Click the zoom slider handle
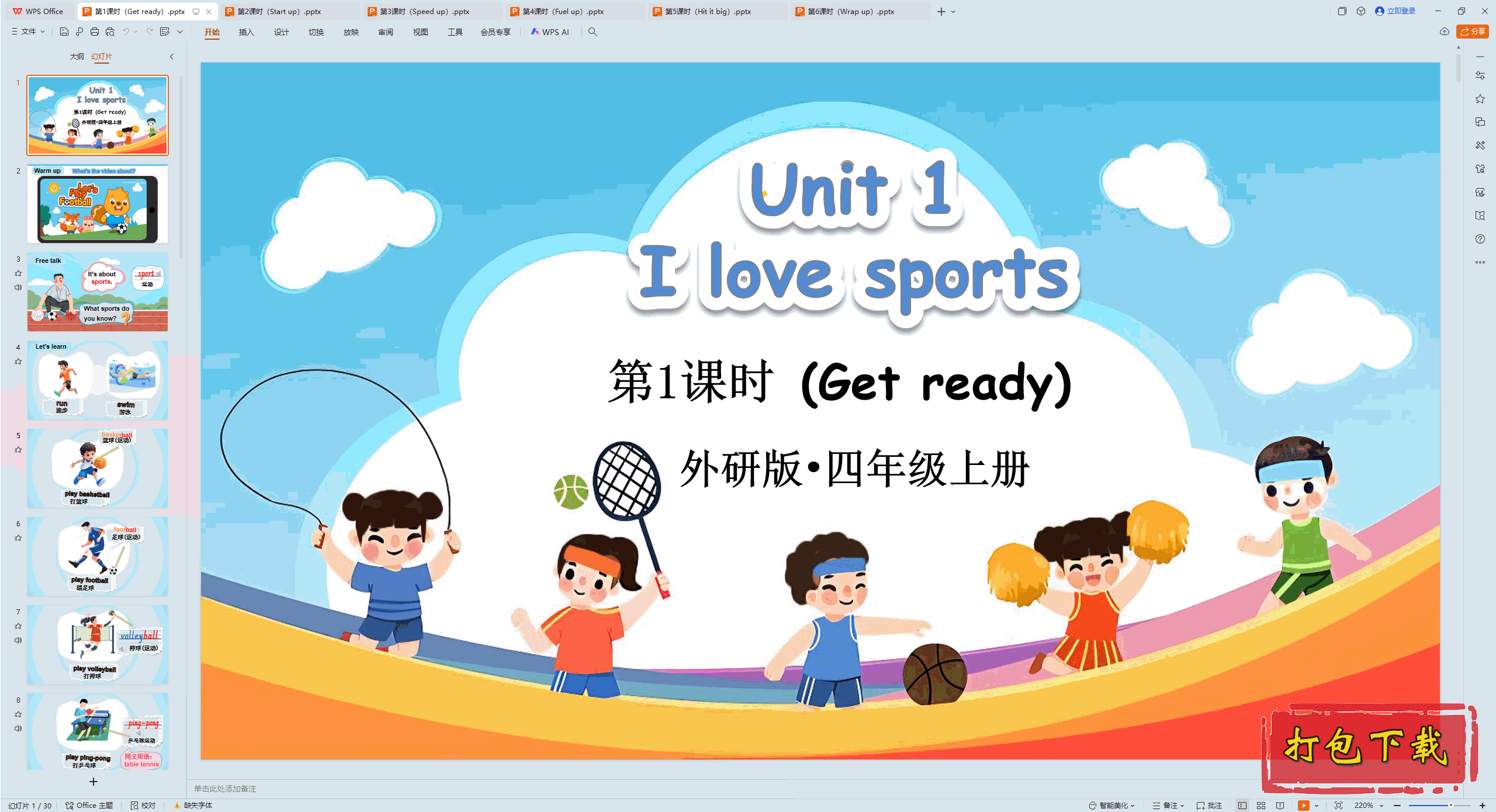The height and width of the screenshot is (812, 1496). coord(1450,806)
